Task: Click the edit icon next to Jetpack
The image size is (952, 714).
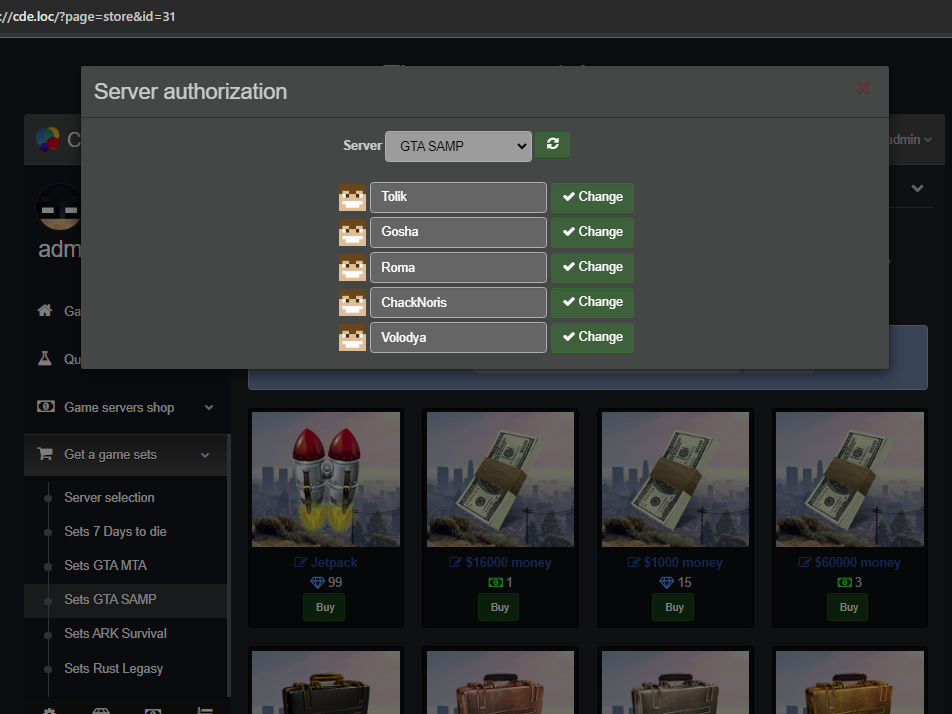Action: pos(301,563)
